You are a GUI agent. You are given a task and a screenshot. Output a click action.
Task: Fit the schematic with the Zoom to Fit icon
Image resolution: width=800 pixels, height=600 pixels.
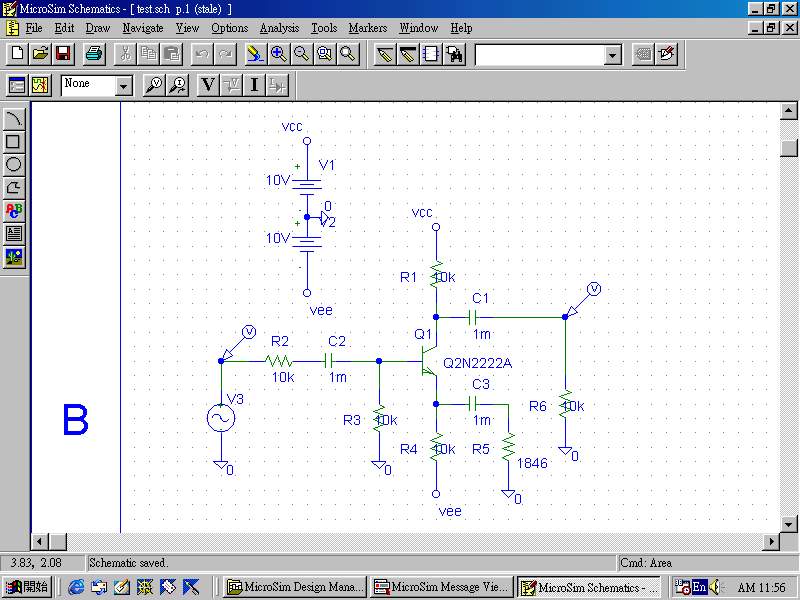347,54
